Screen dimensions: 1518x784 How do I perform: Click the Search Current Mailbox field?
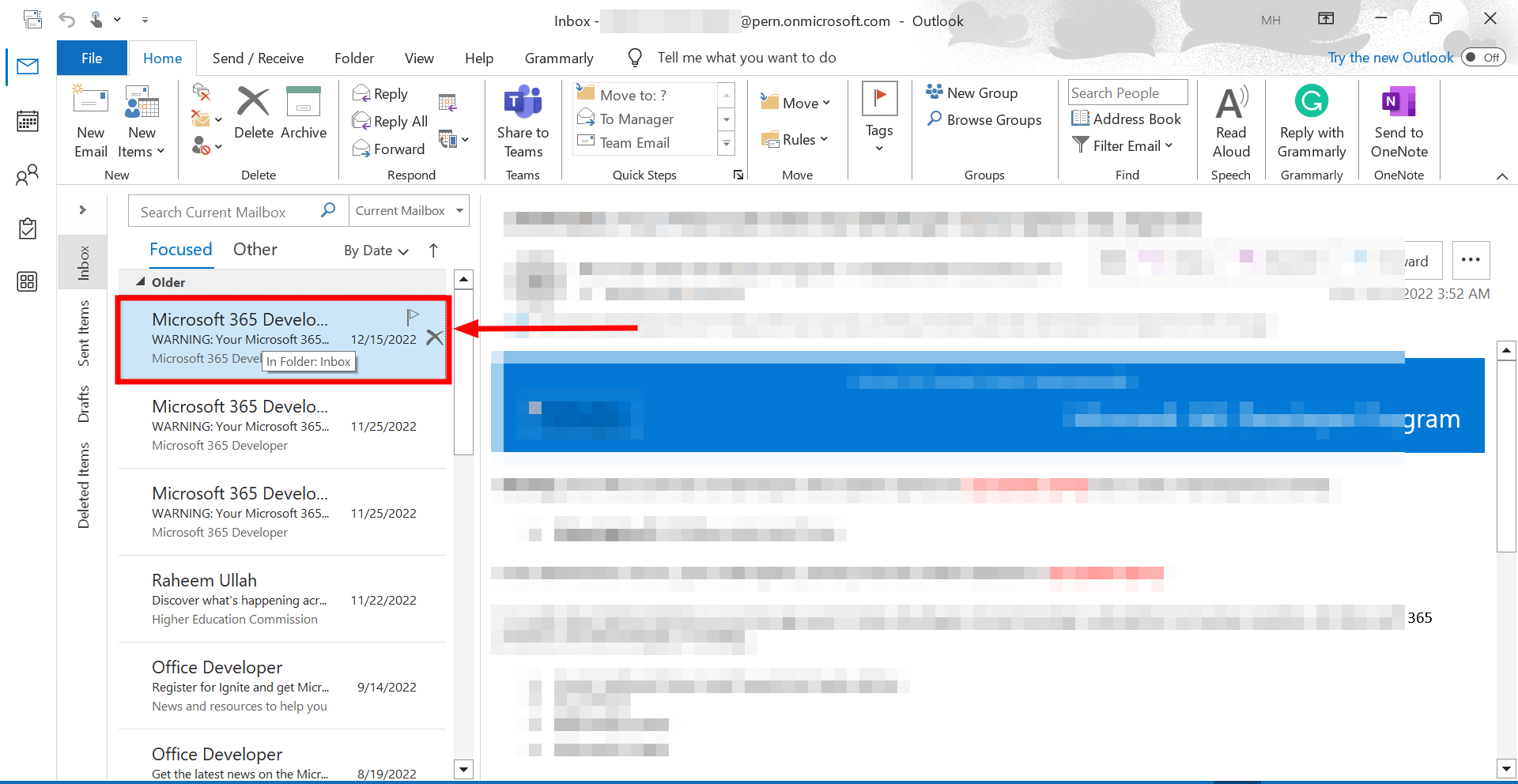point(225,211)
